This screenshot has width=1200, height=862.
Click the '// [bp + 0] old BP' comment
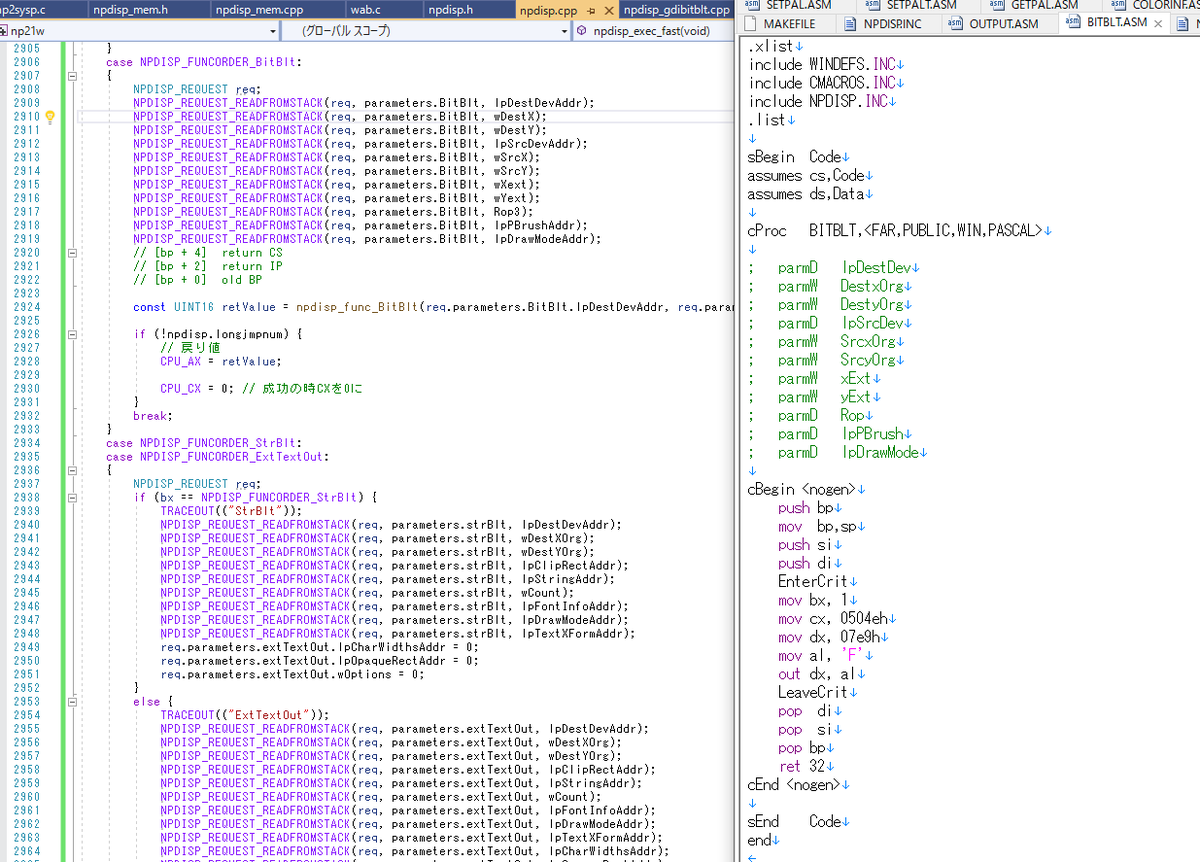click(x=197, y=279)
